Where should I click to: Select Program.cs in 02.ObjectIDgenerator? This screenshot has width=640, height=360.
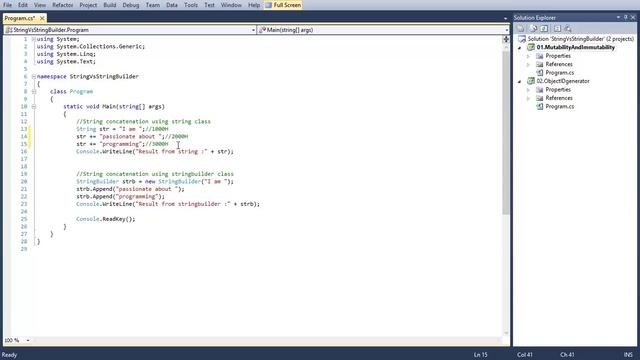[560, 107]
